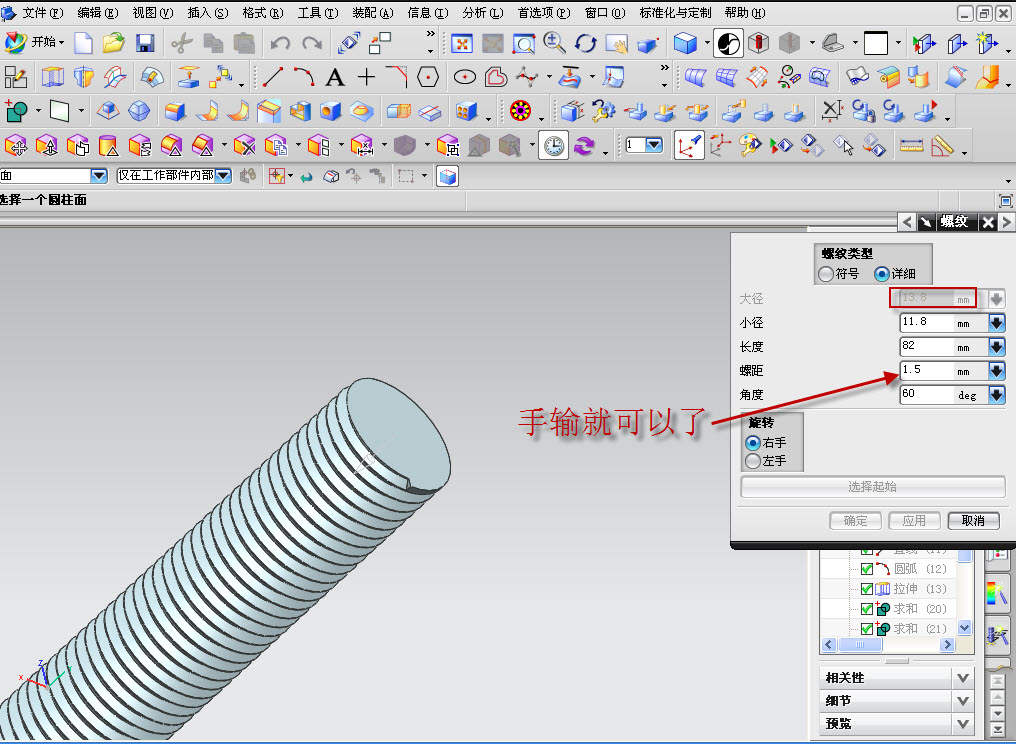Click the 小径 input field
Screen dimensions: 1016x744
click(943, 322)
